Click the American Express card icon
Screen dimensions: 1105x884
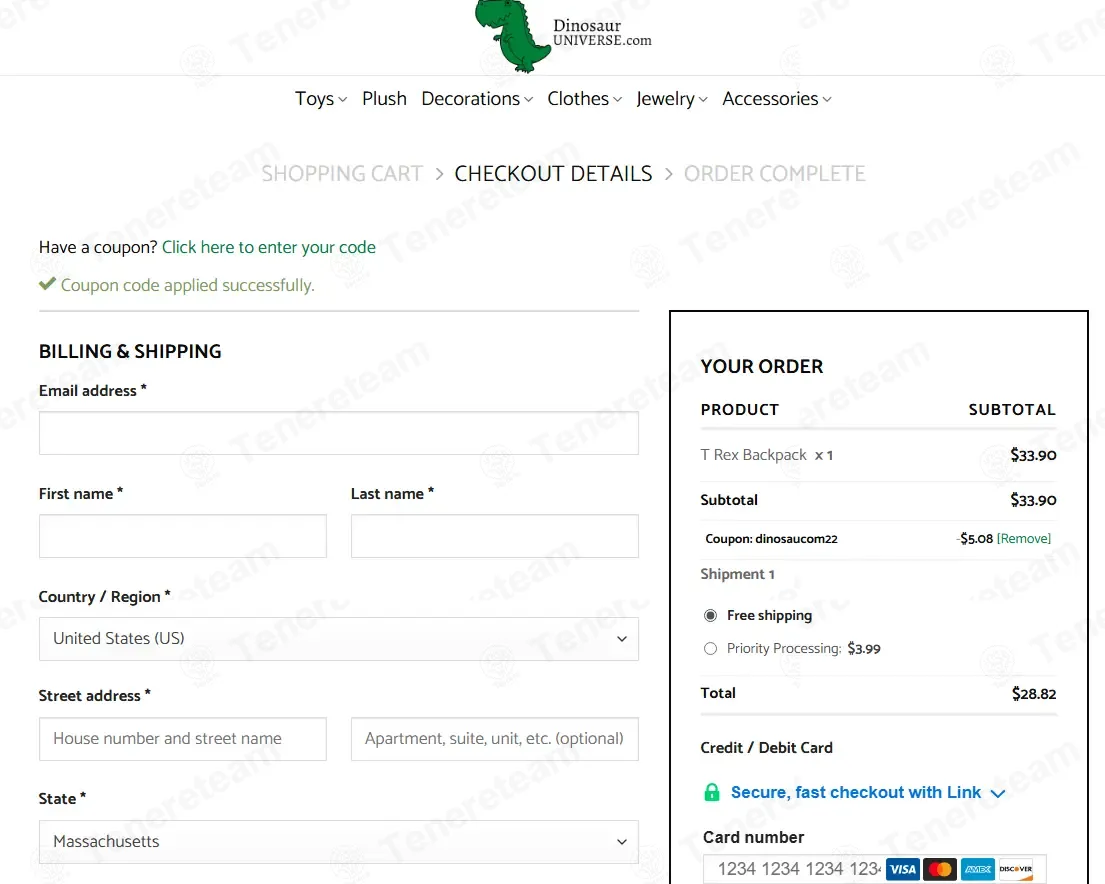click(x=978, y=869)
